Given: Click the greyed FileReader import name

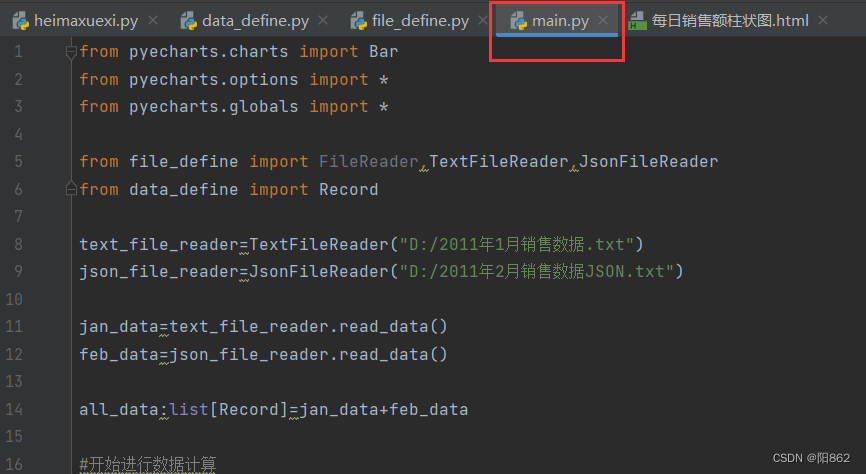Looking at the screenshot, I should pyautogui.click(x=368, y=162).
